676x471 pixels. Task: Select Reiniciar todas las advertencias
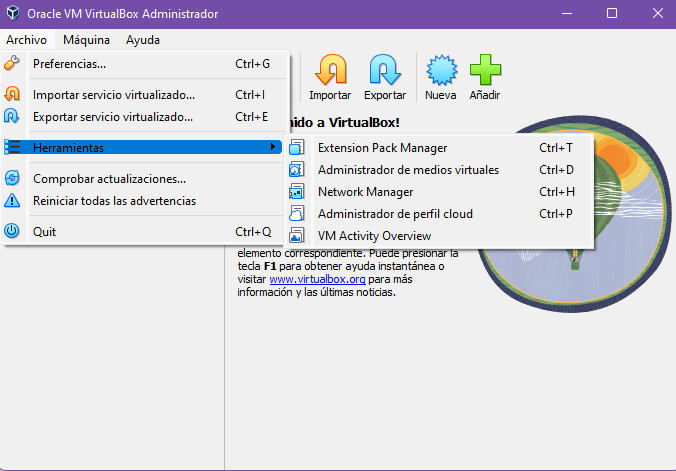coord(144,201)
